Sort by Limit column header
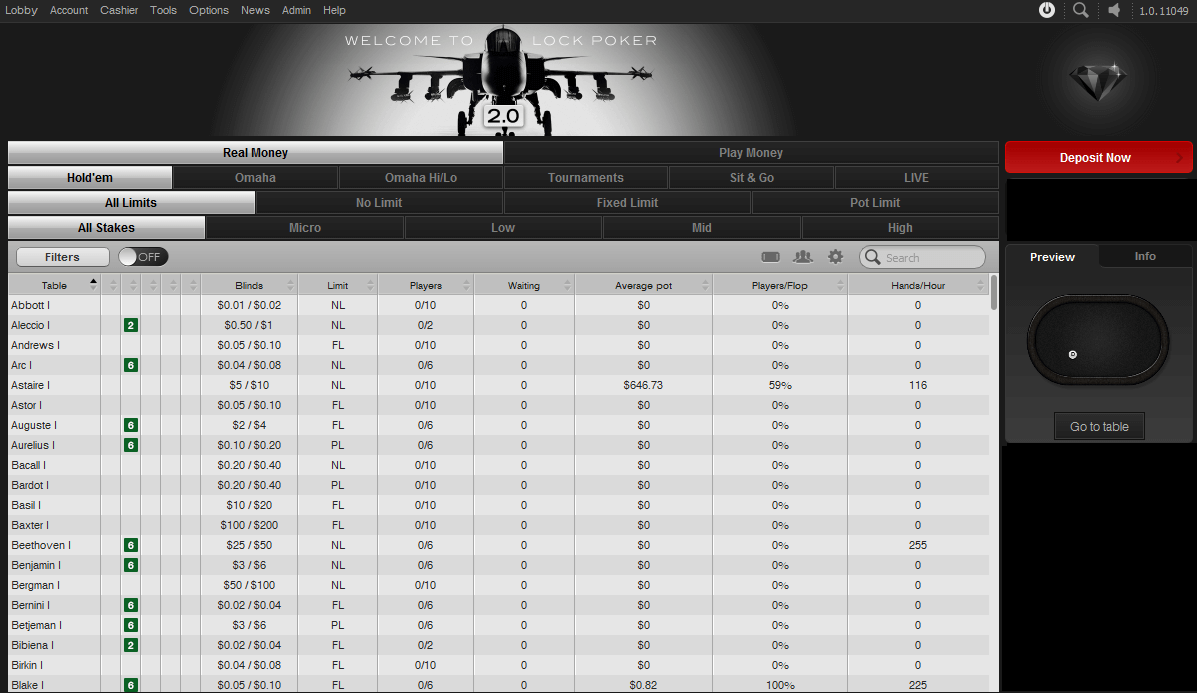The width and height of the screenshot is (1197, 693). pos(337,285)
